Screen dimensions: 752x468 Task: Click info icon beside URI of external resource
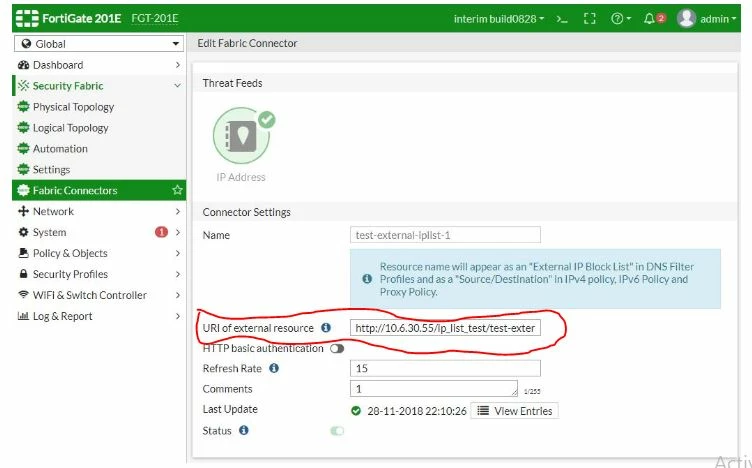[326, 328]
